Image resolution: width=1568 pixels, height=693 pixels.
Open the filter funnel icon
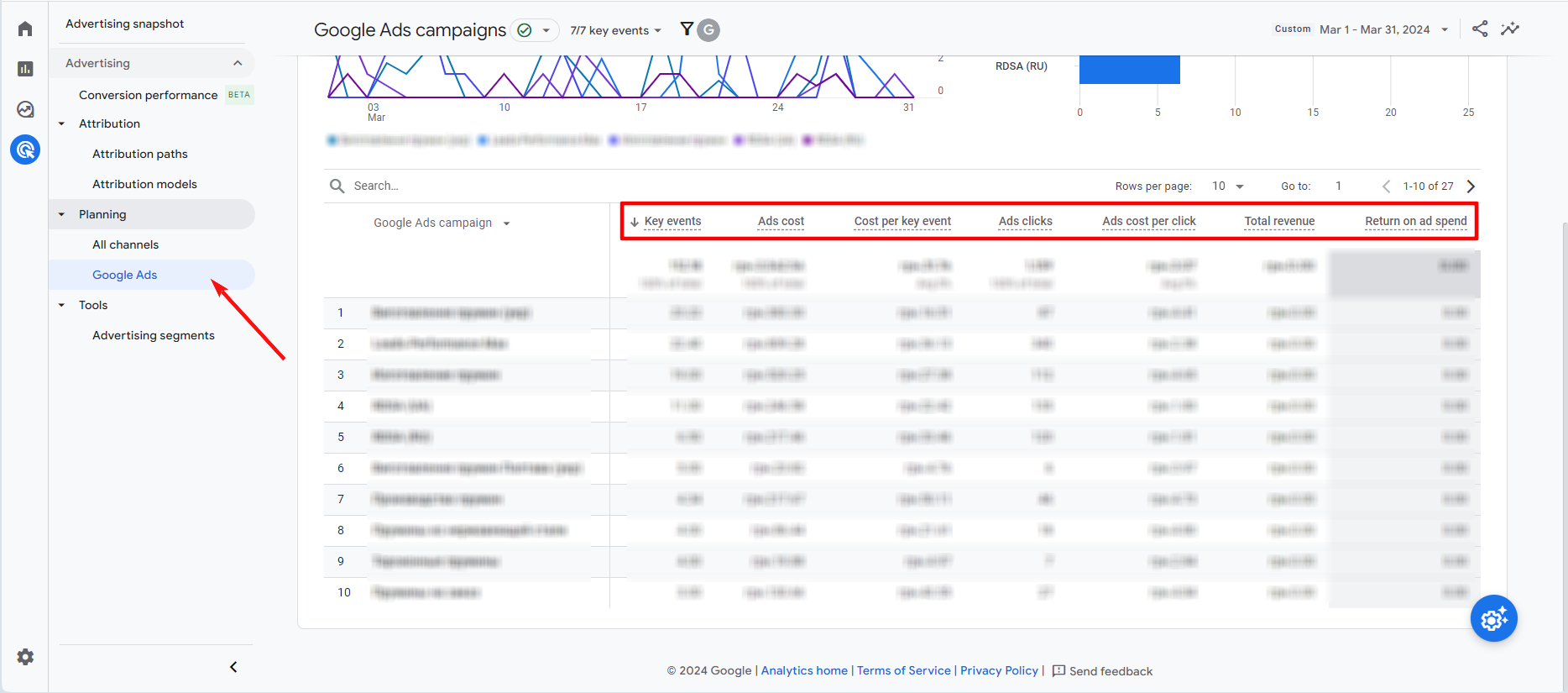[x=687, y=29]
